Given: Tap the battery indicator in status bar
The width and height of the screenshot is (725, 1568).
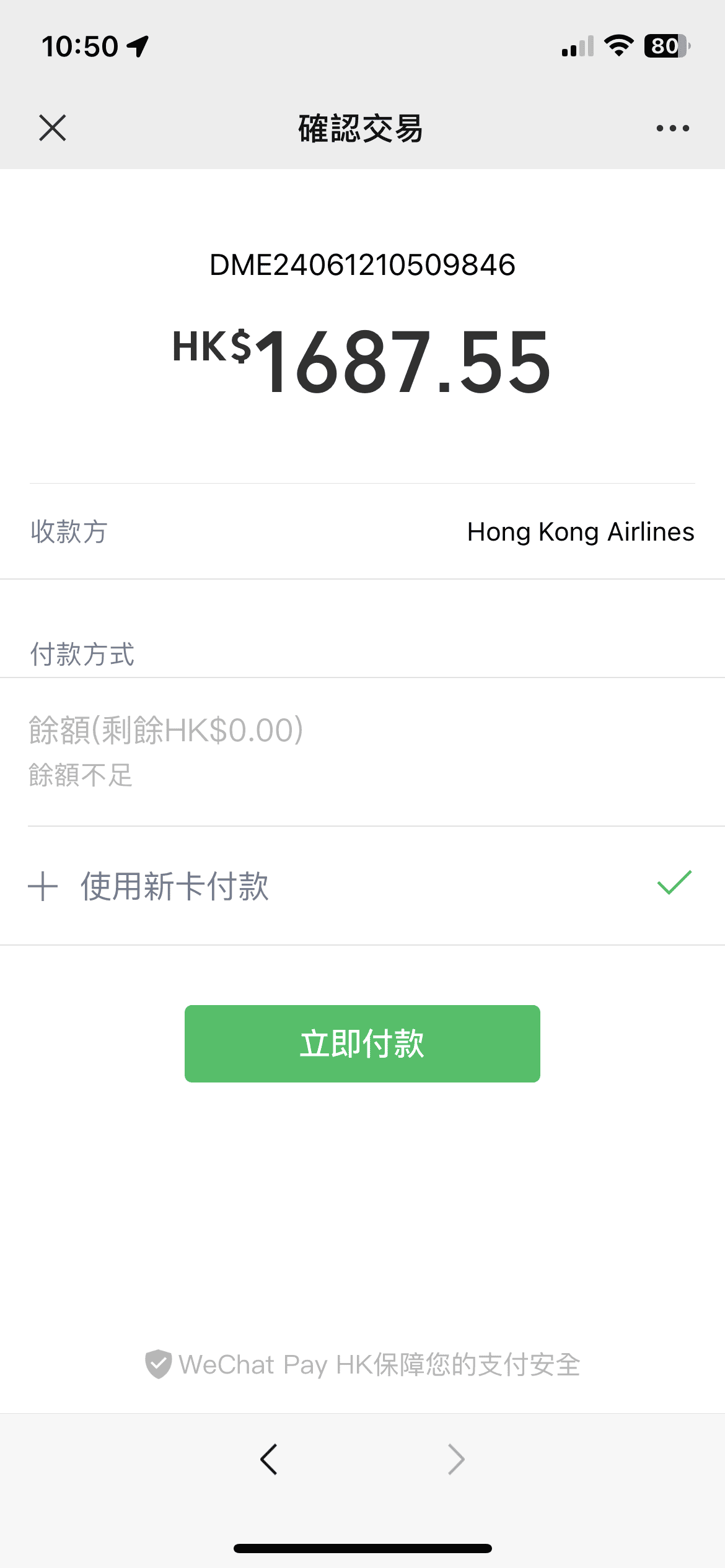Looking at the screenshot, I should [x=667, y=46].
